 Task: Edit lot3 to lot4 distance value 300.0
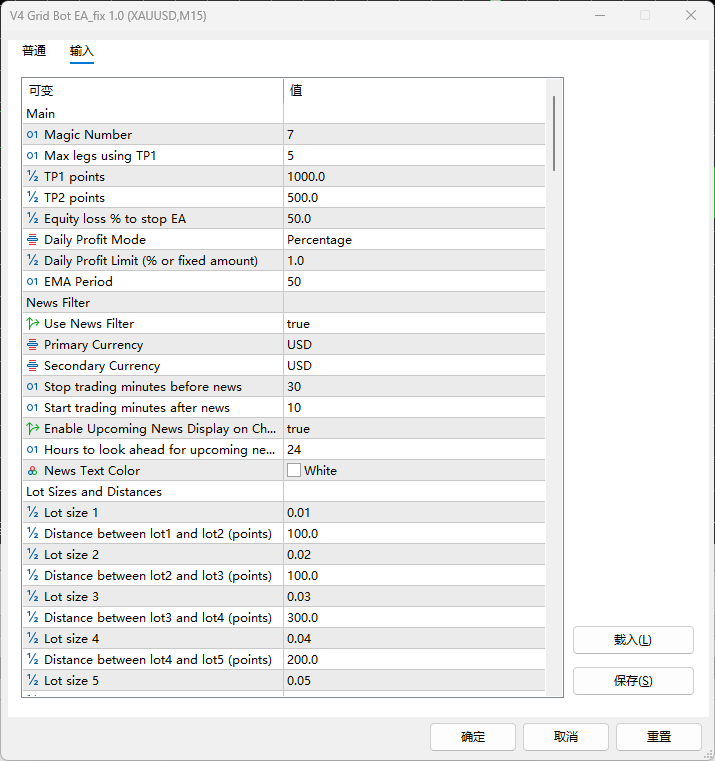(414, 618)
